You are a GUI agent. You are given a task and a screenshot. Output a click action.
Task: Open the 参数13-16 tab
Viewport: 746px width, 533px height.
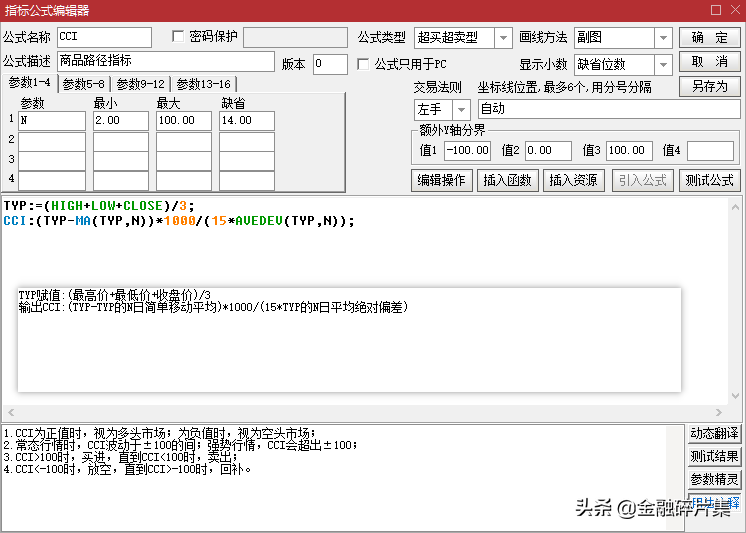(203, 84)
